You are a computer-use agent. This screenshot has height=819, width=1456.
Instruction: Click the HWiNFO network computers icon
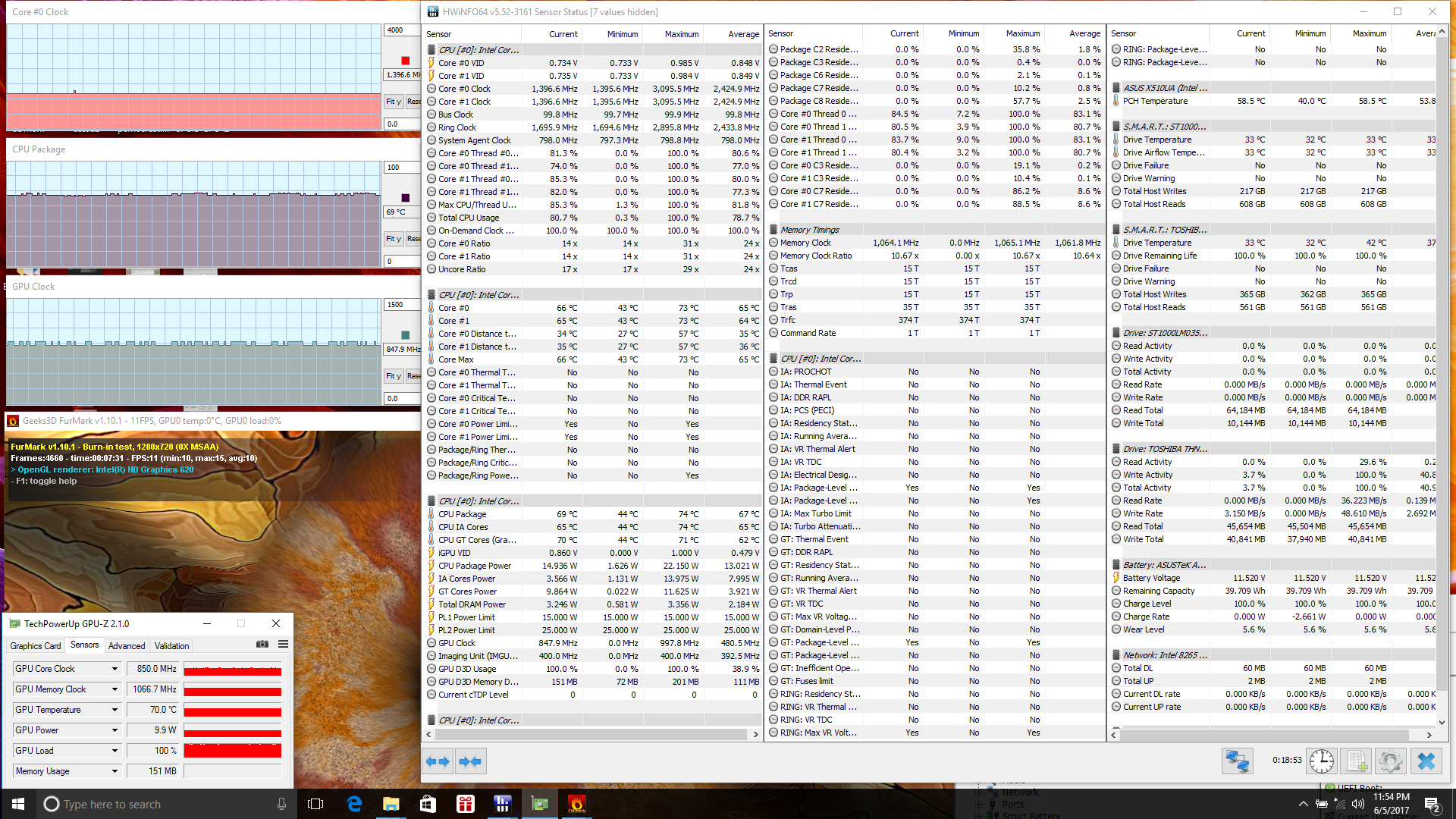click(1237, 761)
